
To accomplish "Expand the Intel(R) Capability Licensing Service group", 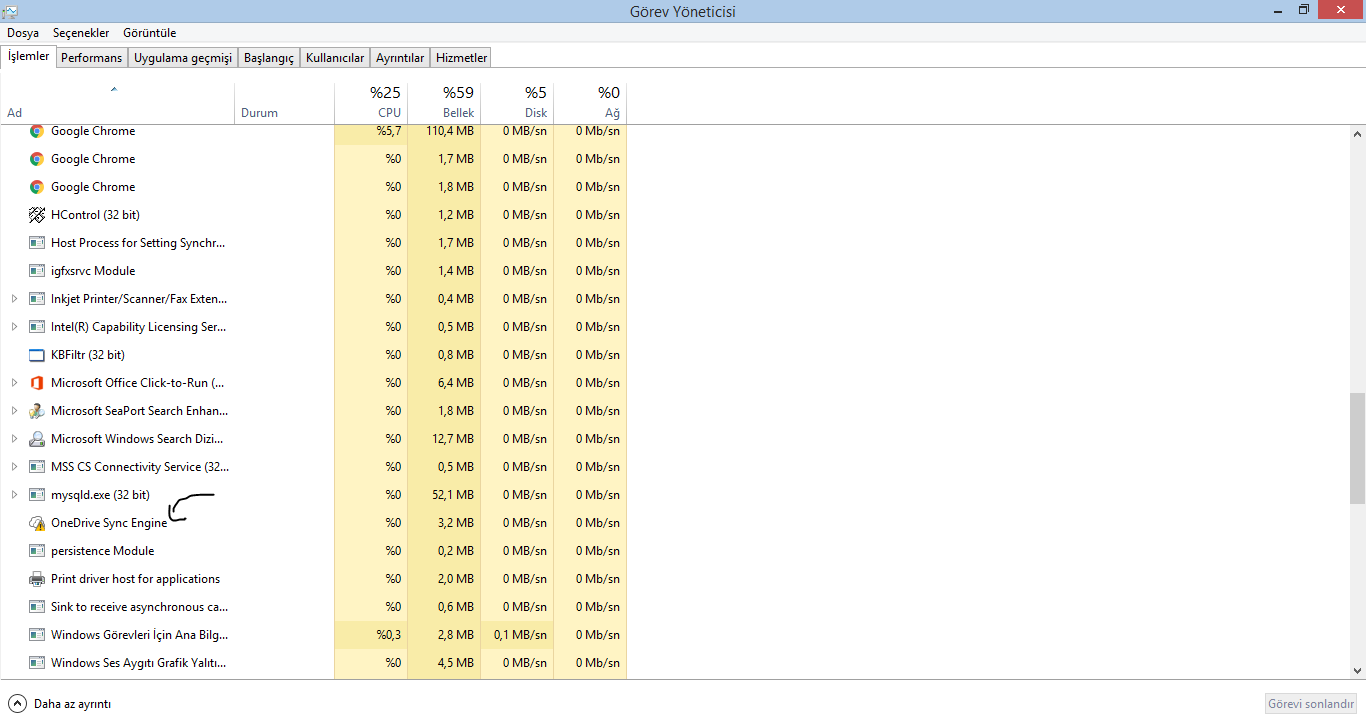I will [x=14, y=327].
